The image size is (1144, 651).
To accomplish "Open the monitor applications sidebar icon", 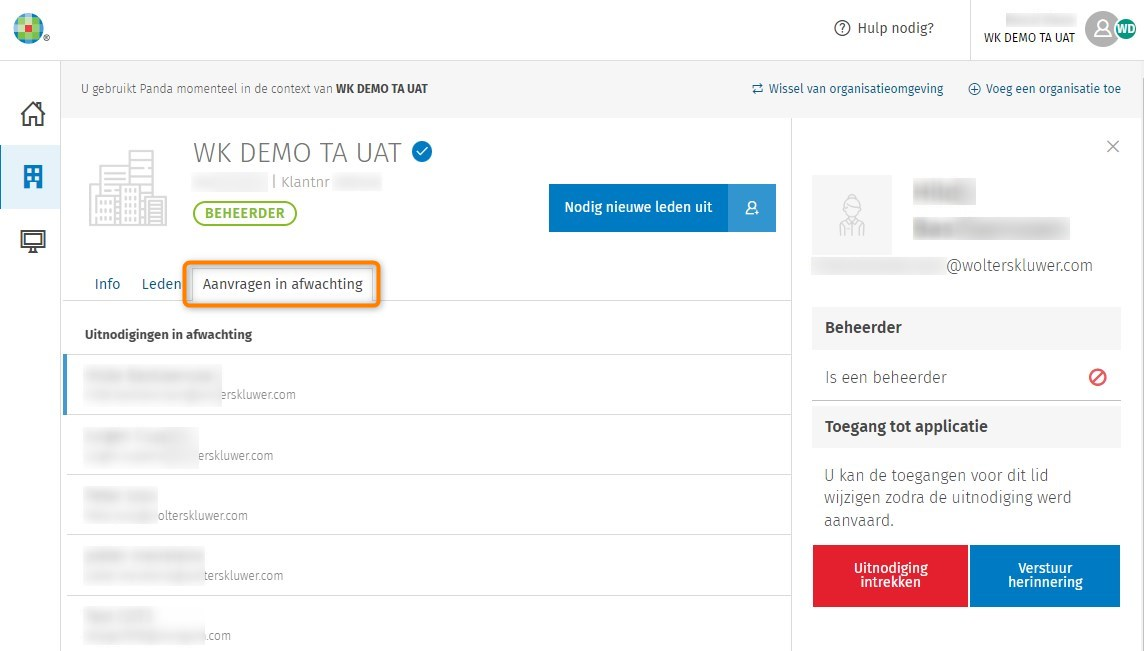I will point(33,241).
